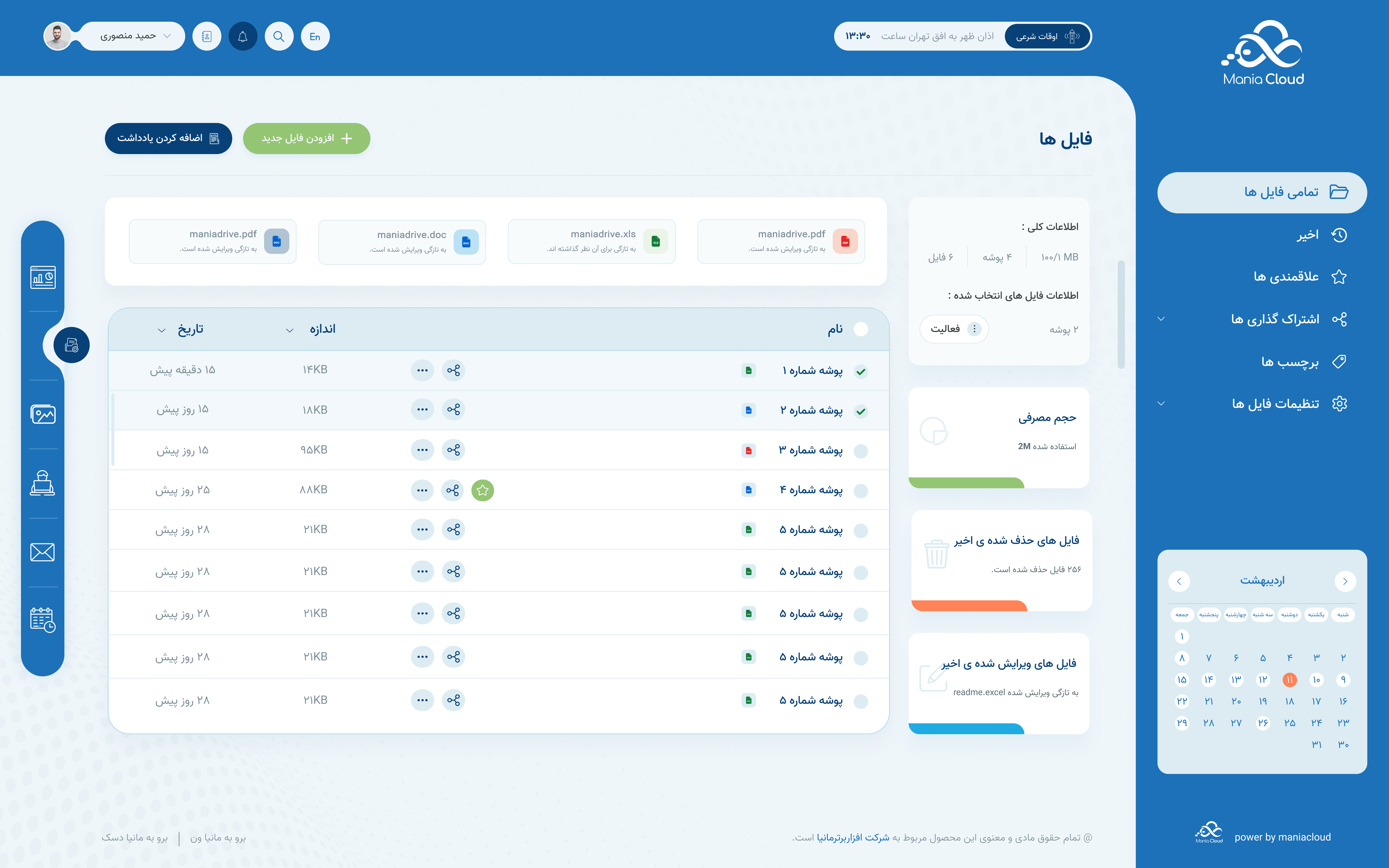Viewport: 1389px width, 868px height.
Task: Open the laptop user icon in left dock
Action: pos(43,483)
